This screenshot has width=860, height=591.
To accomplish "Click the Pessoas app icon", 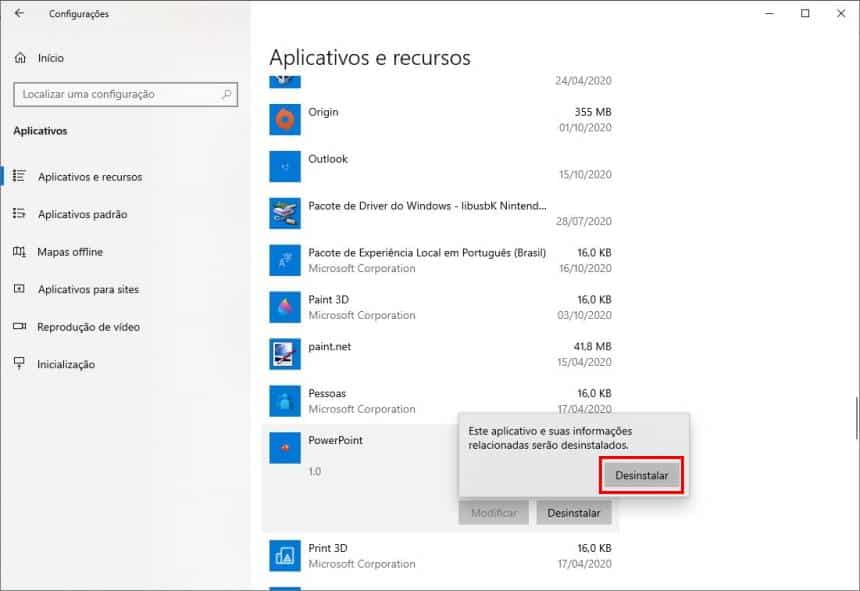I will (285, 401).
